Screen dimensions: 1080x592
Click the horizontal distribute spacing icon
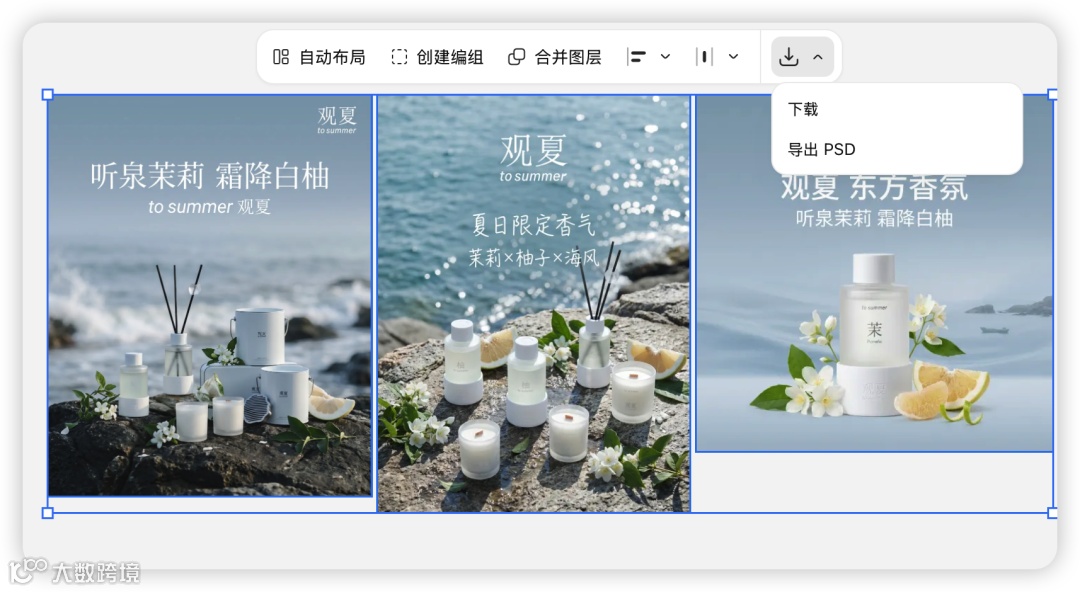coord(704,57)
